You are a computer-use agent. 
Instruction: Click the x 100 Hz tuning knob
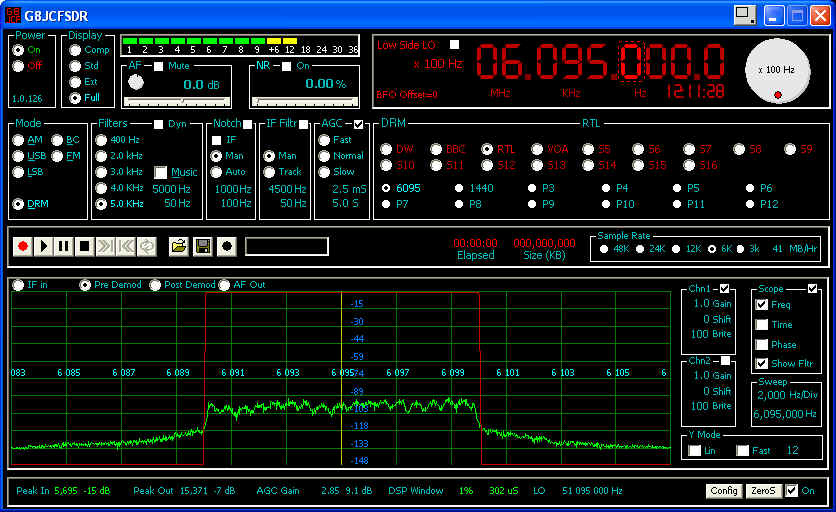[776, 70]
